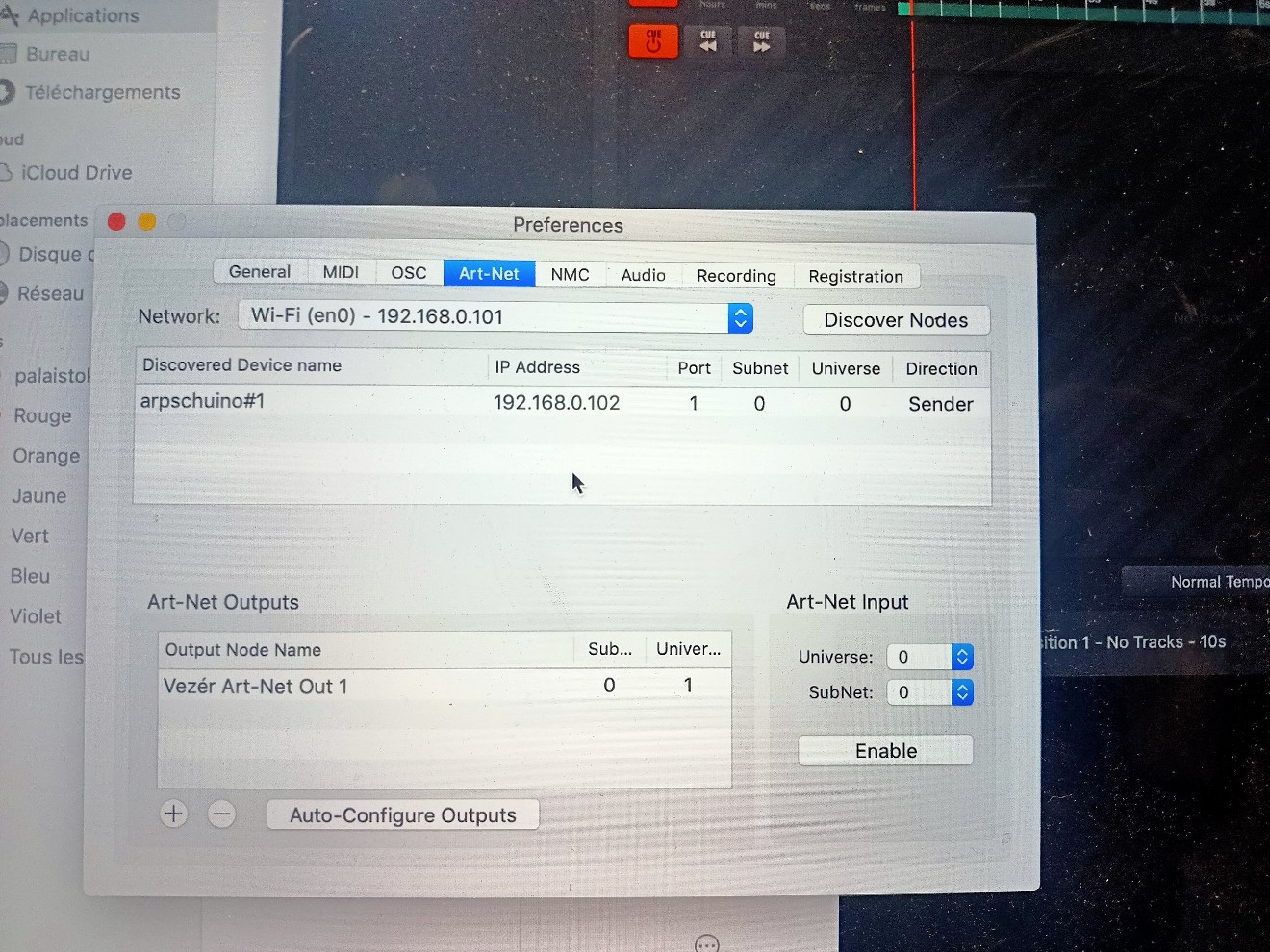Click the Direction column header
1270x952 pixels.
pos(941,369)
